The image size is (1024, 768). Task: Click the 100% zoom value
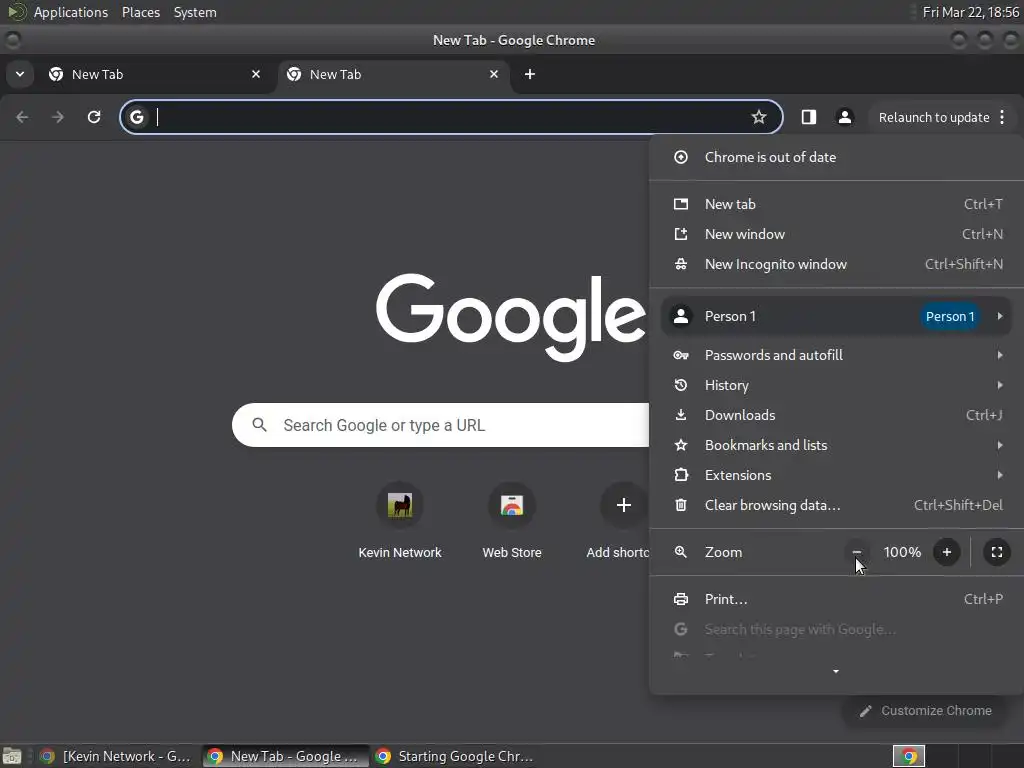[x=902, y=552]
